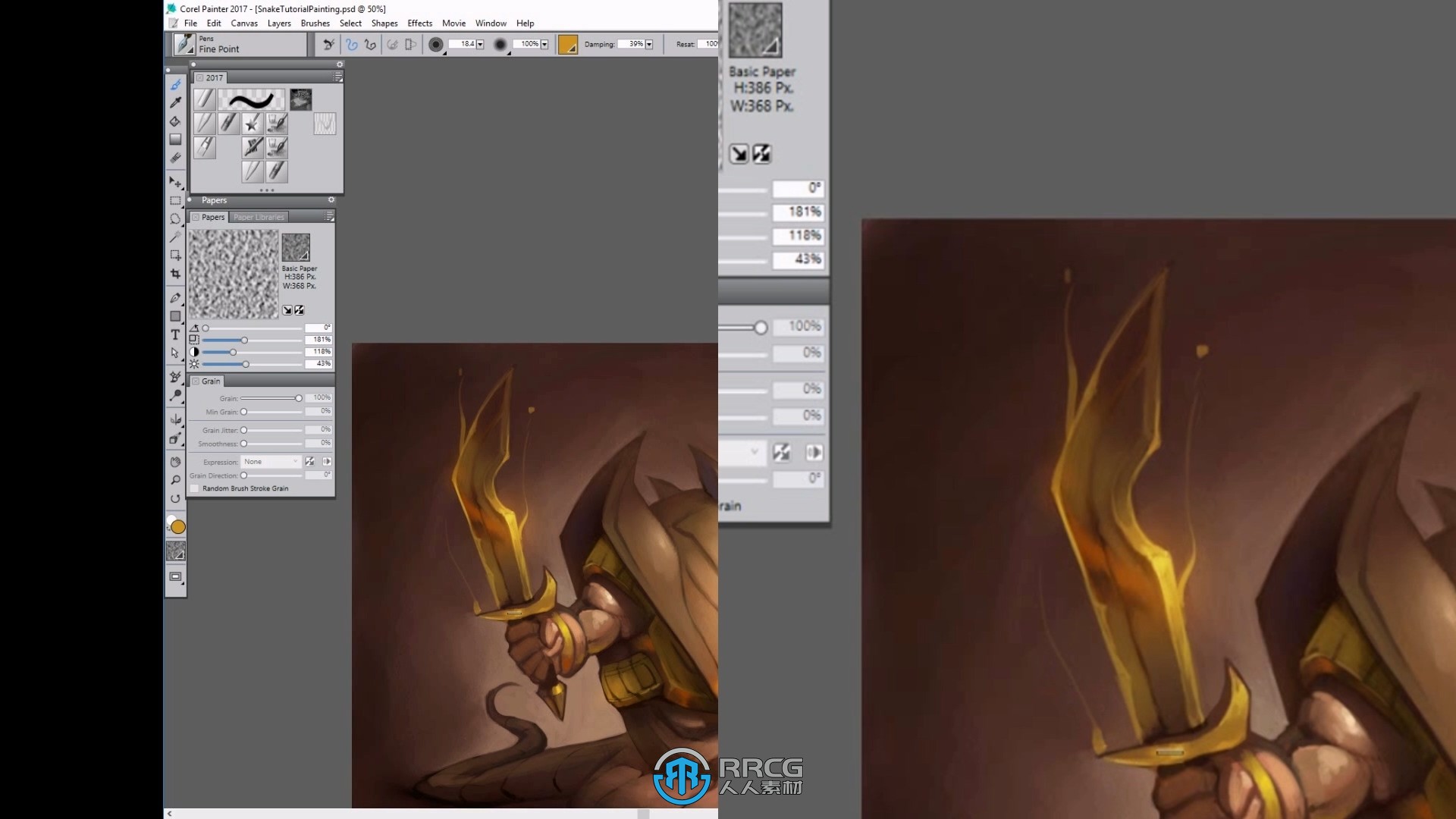Select the Lasso tool

(176, 218)
